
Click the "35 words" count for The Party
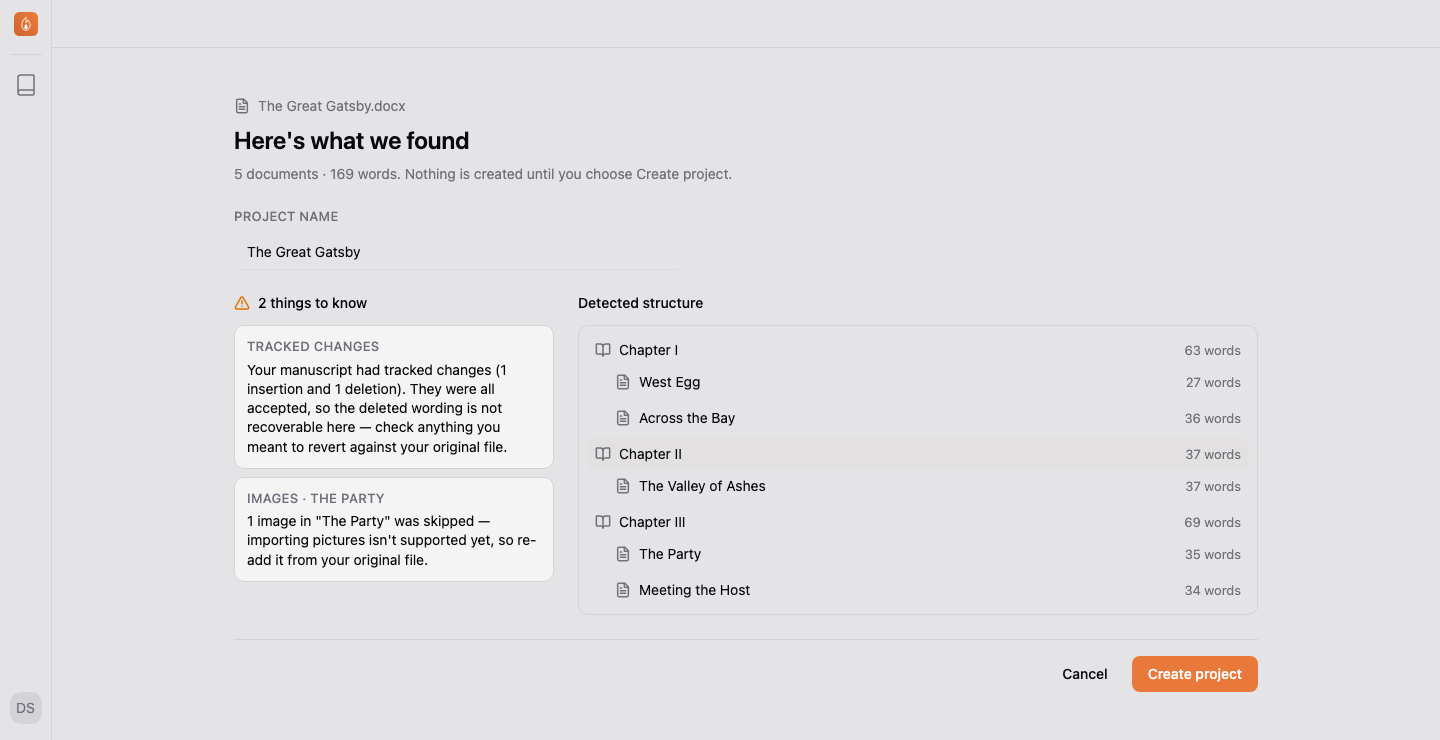(x=1213, y=554)
